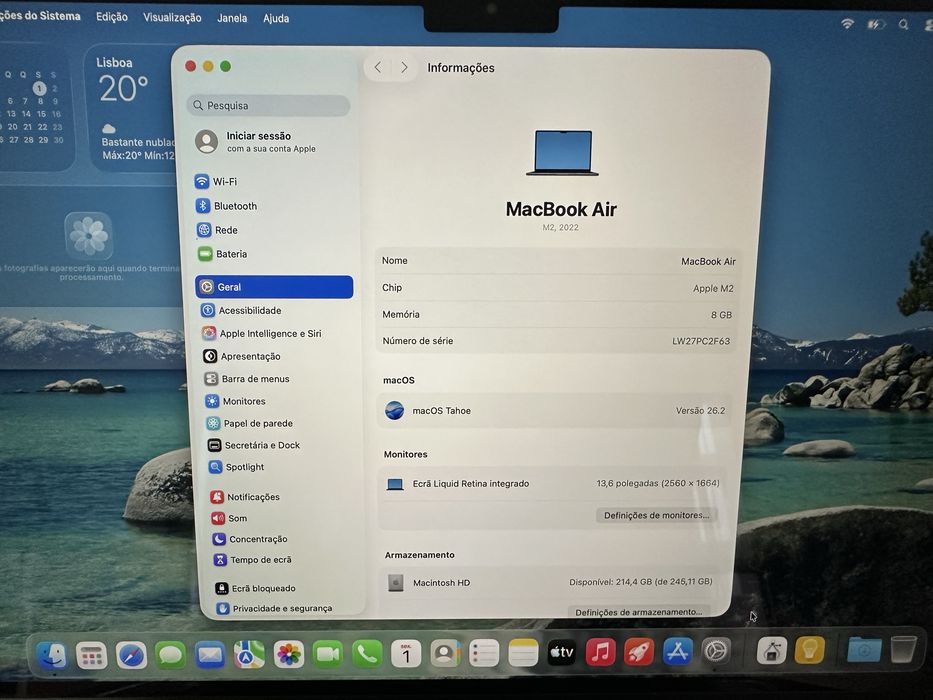Click Definições de monitores button

coord(656,515)
